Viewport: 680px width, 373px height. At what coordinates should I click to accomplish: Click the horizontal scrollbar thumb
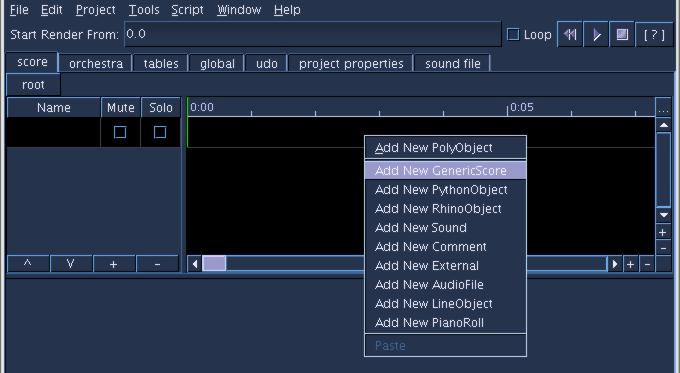pyautogui.click(x=214, y=264)
